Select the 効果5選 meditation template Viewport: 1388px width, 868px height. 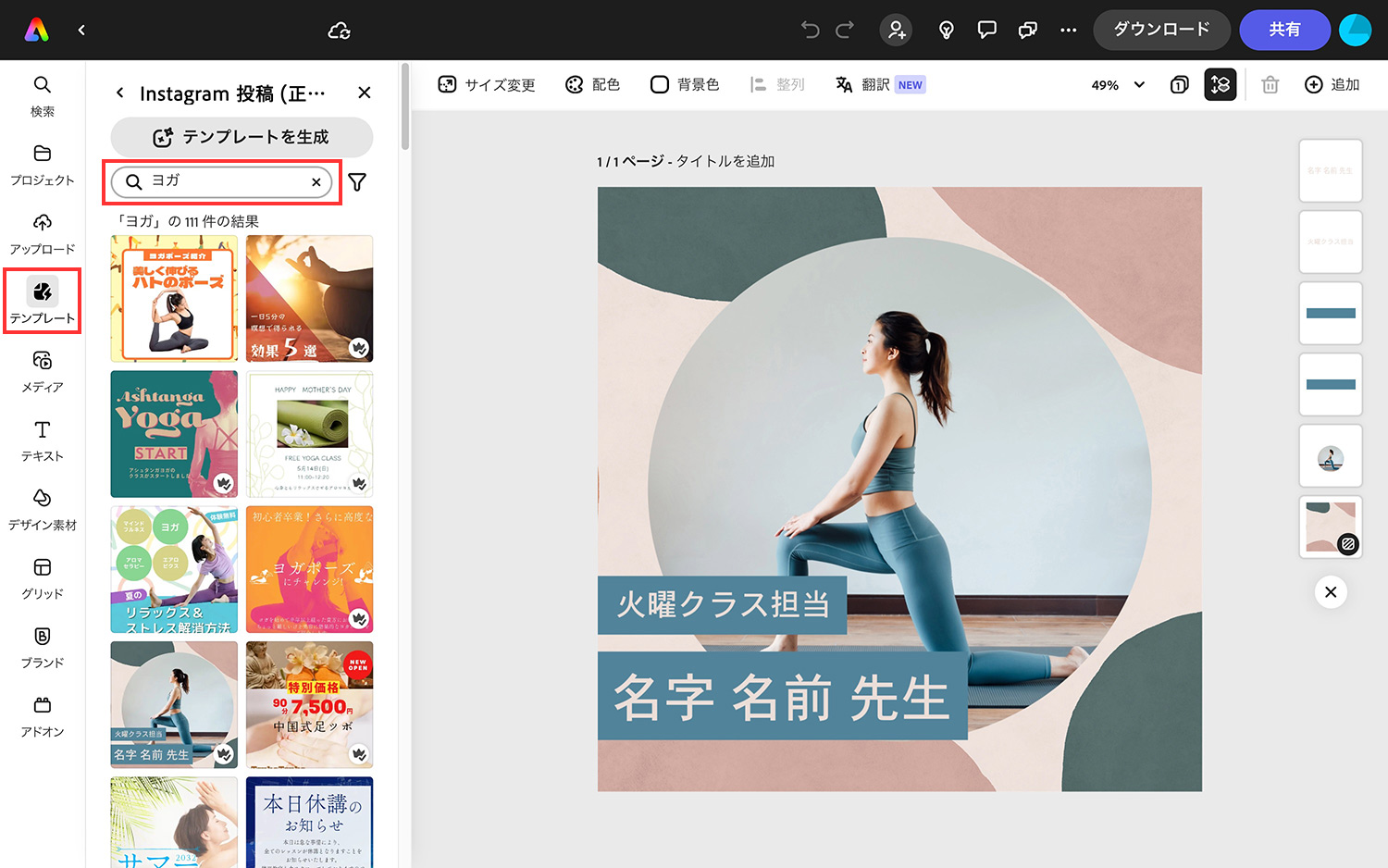310,298
